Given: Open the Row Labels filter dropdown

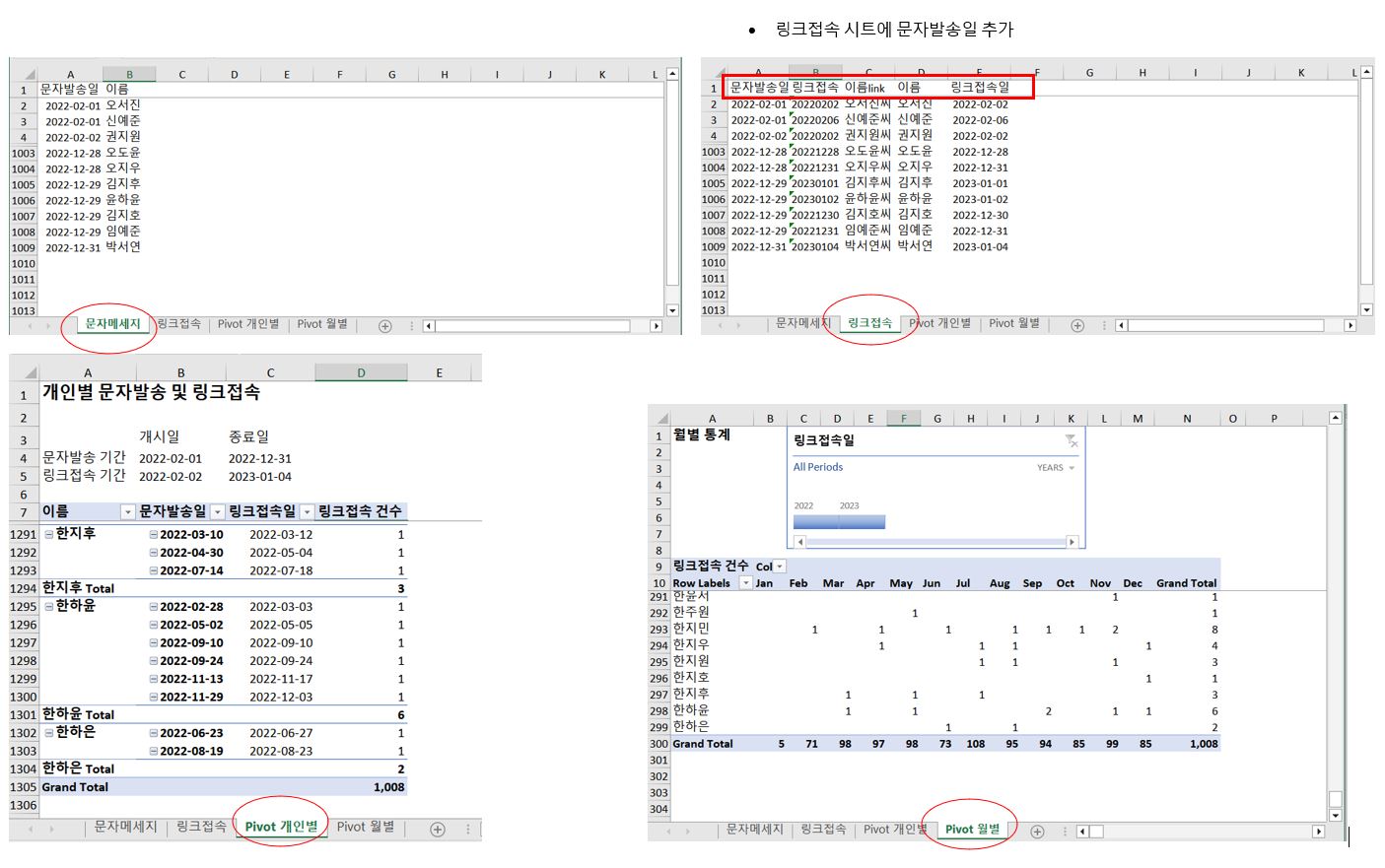Looking at the screenshot, I should point(746,583).
